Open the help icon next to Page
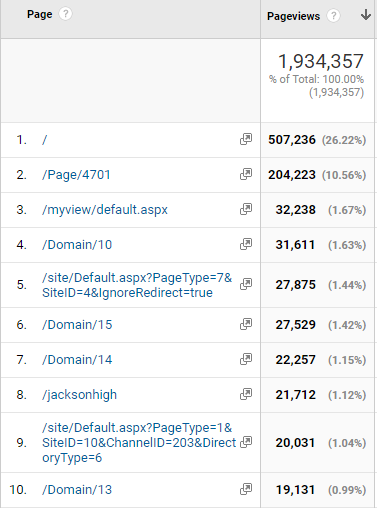 click(65, 14)
